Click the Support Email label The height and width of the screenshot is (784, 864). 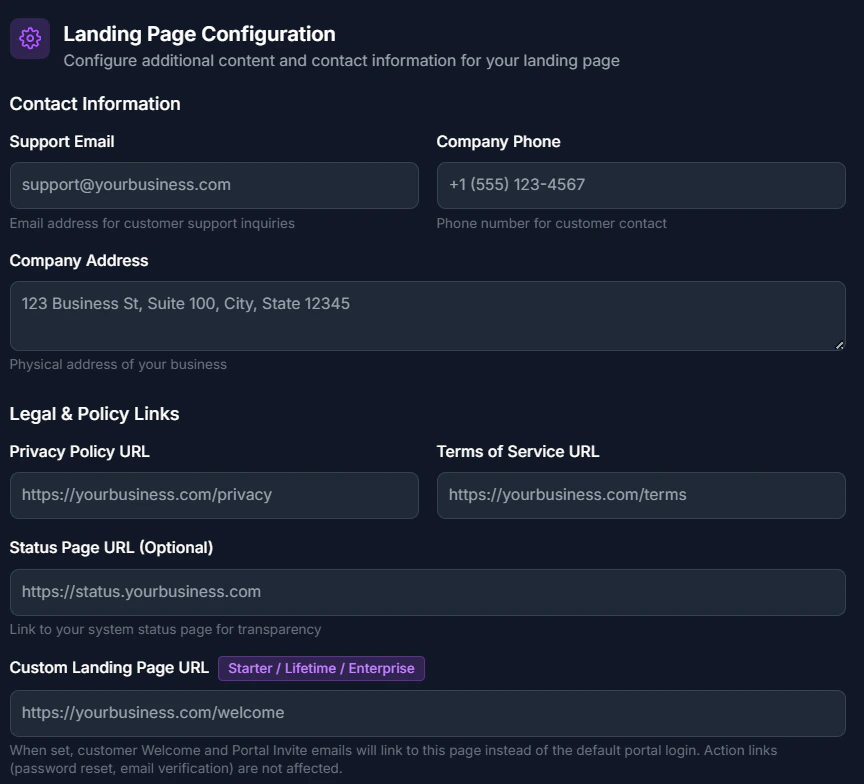61,142
